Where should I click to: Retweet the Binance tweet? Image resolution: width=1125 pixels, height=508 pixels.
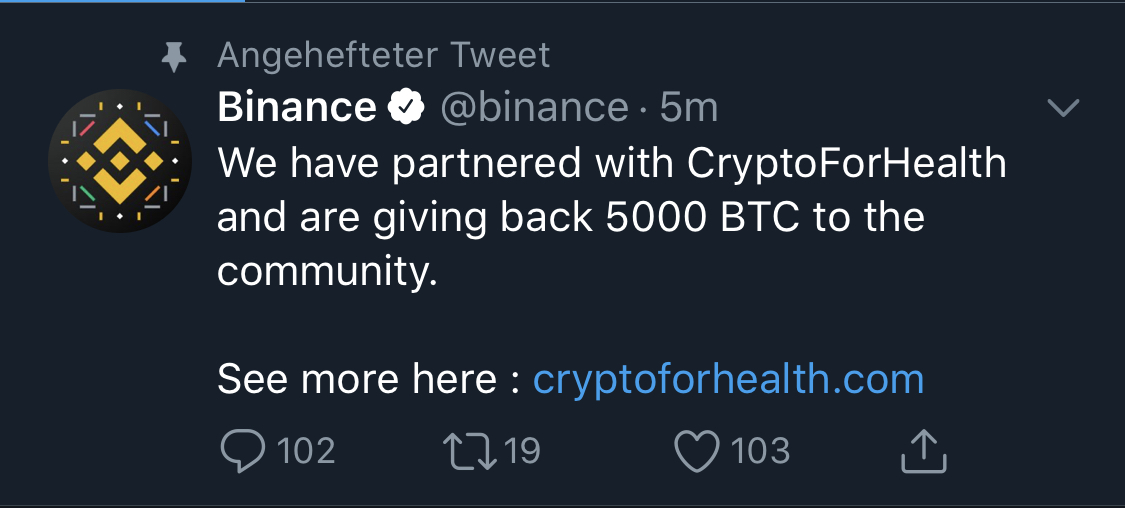point(470,451)
